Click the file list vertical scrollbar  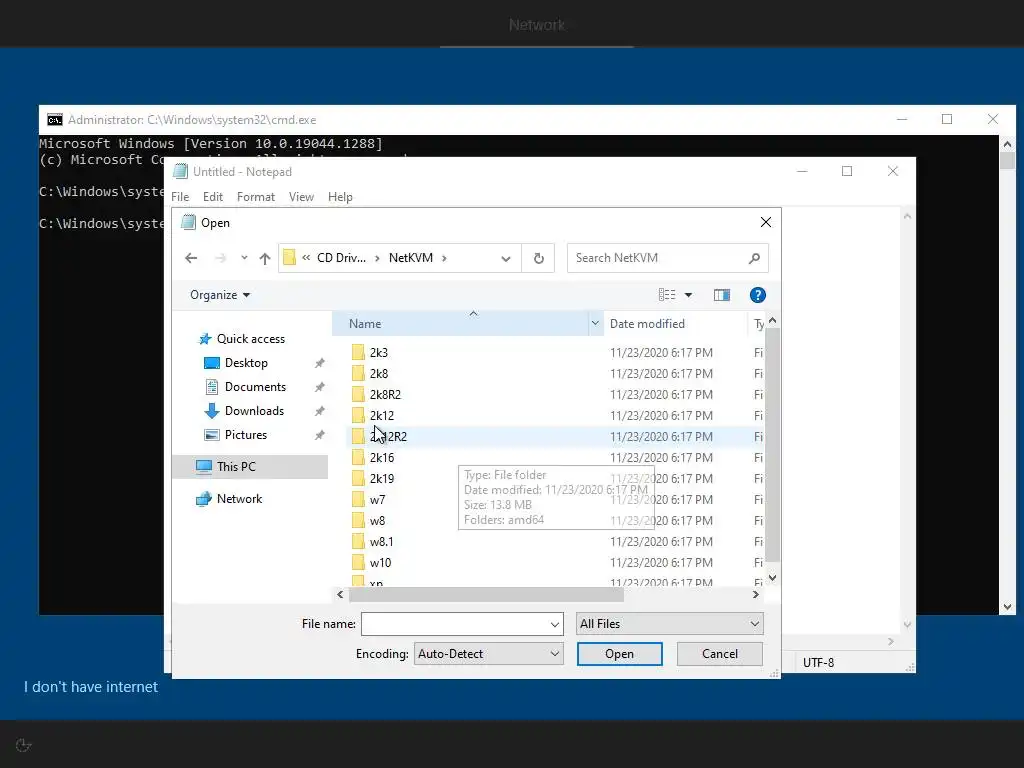pyautogui.click(x=773, y=445)
